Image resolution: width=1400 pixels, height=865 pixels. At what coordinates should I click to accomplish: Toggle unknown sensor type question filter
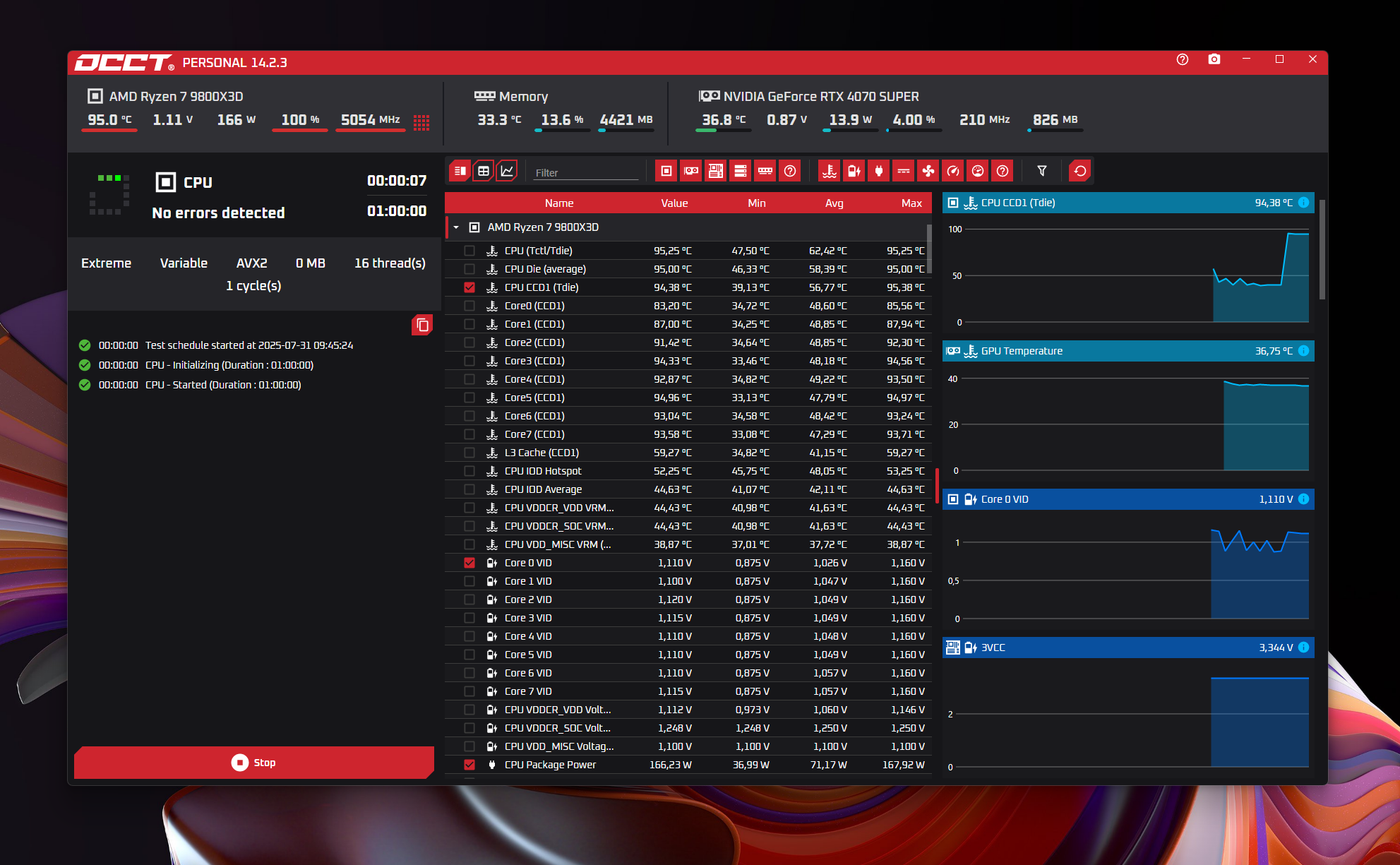pyautogui.click(x=1003, y=171)
